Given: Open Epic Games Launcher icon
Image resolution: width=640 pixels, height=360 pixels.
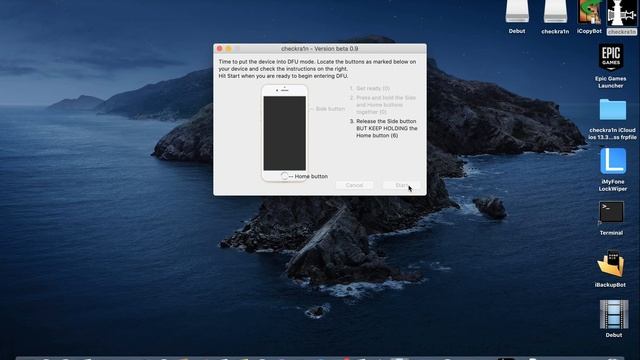Looking at the screenshot, I should click(611, 58).
